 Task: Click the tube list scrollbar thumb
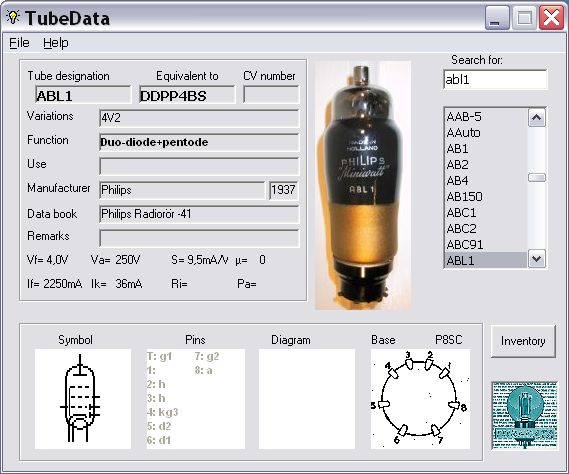click(537, 177)
